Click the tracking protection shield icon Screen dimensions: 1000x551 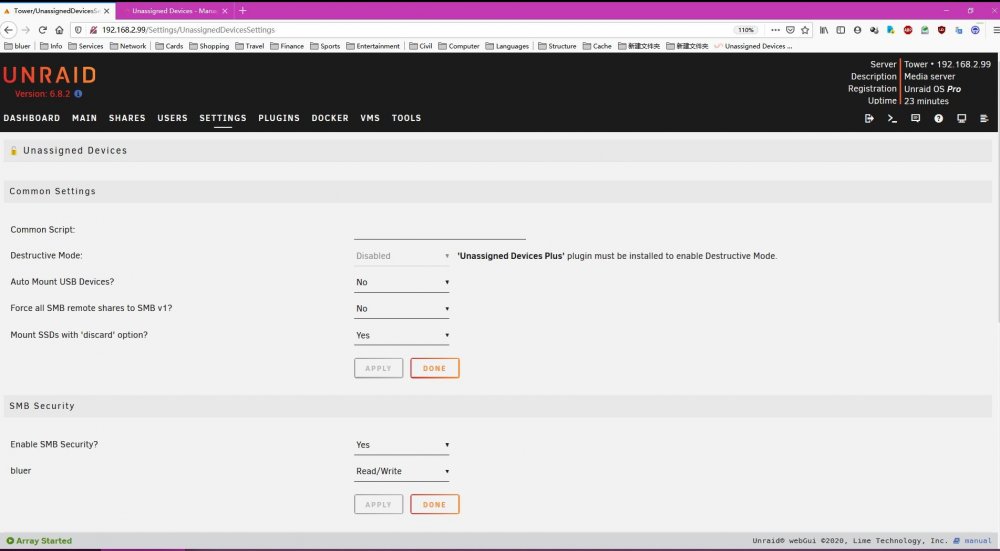coord(78,30)
